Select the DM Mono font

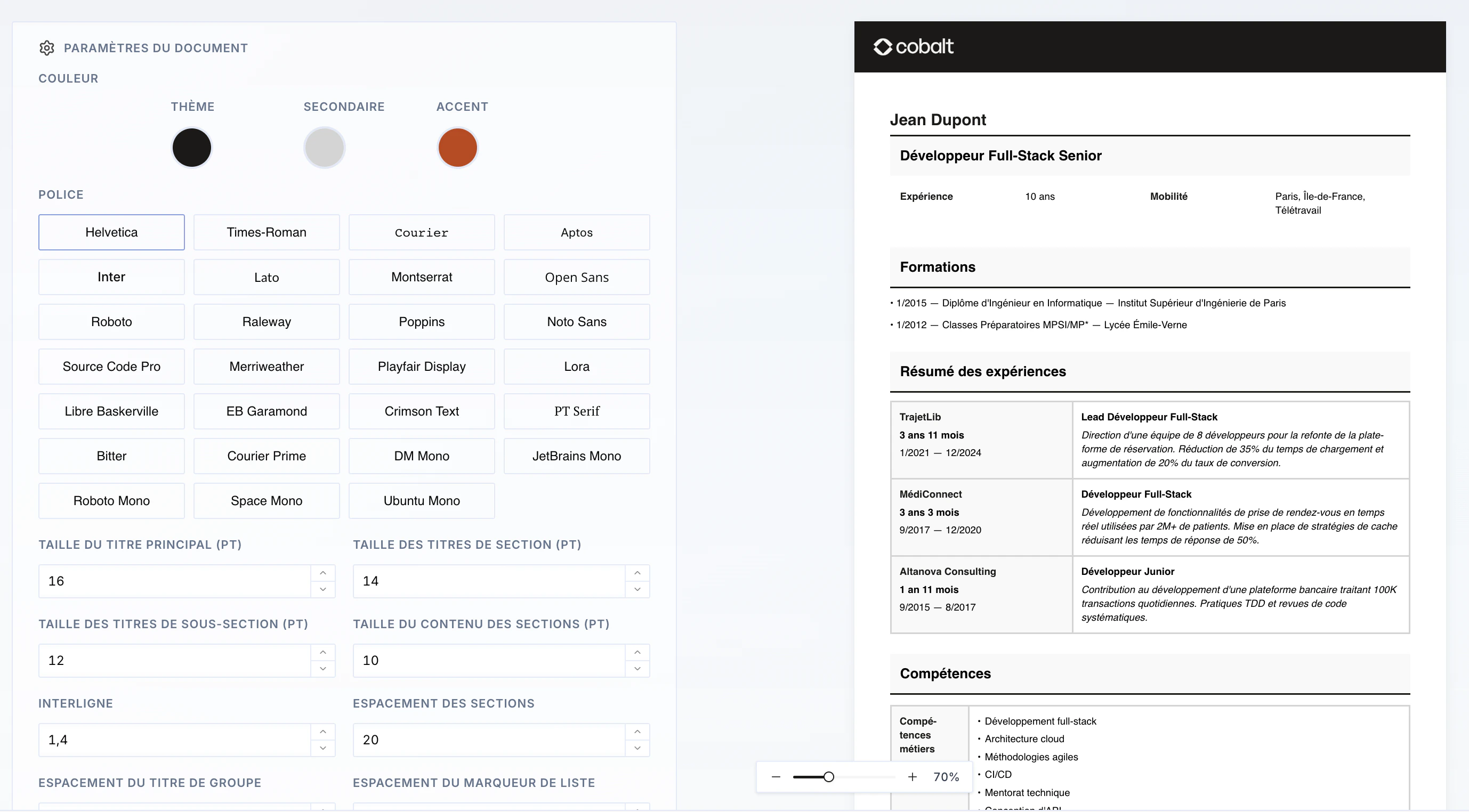click(422, 456)
